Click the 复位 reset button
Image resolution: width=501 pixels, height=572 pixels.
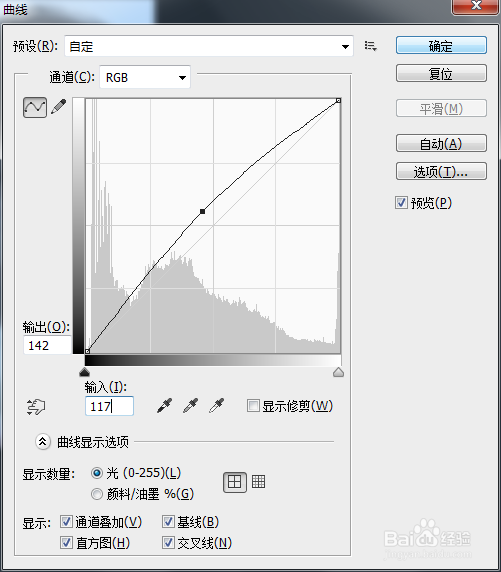(x=441, y=74)
